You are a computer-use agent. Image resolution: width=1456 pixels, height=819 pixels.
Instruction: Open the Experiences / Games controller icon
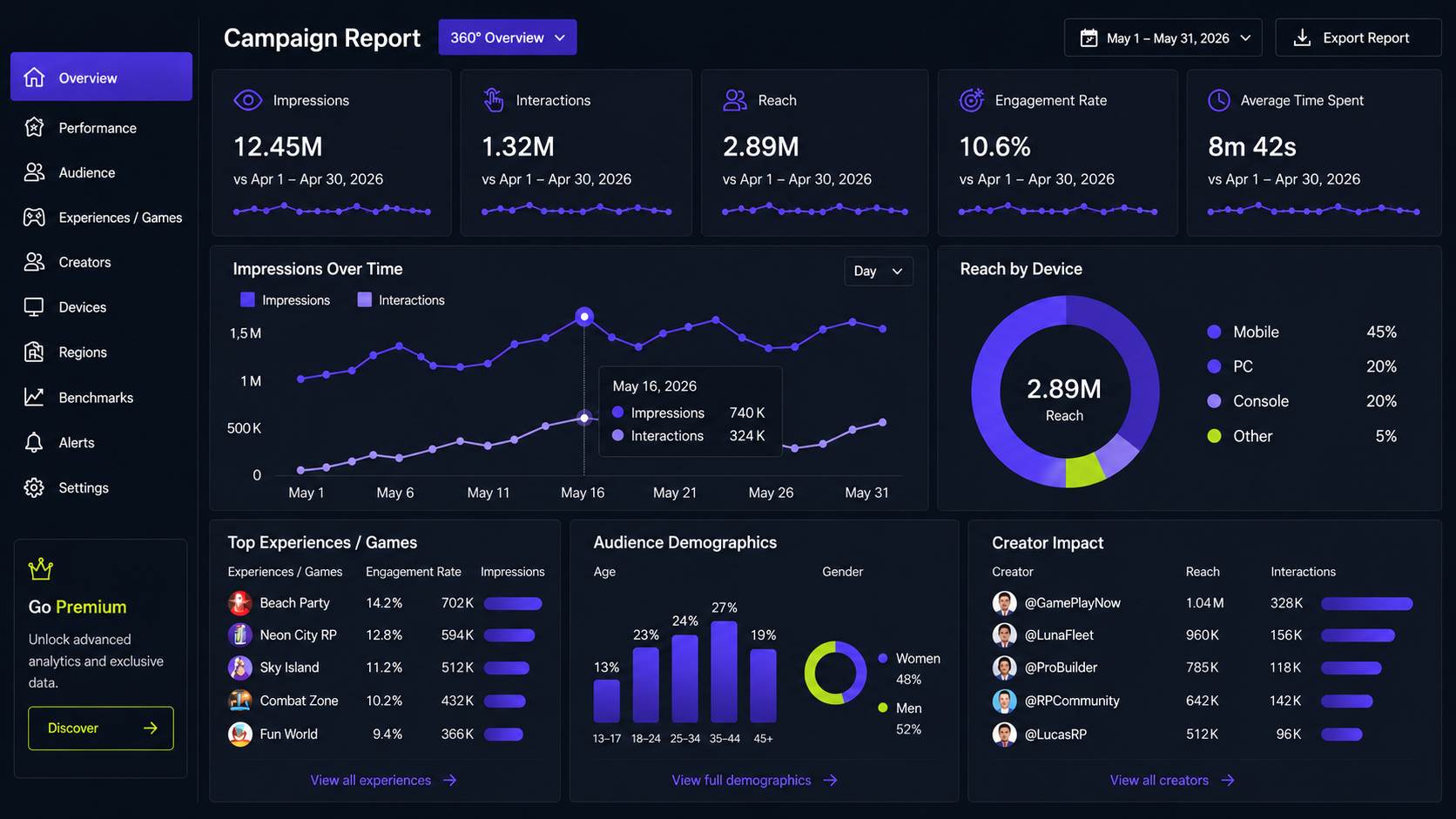pyautogui.click(x=34, y=218)
